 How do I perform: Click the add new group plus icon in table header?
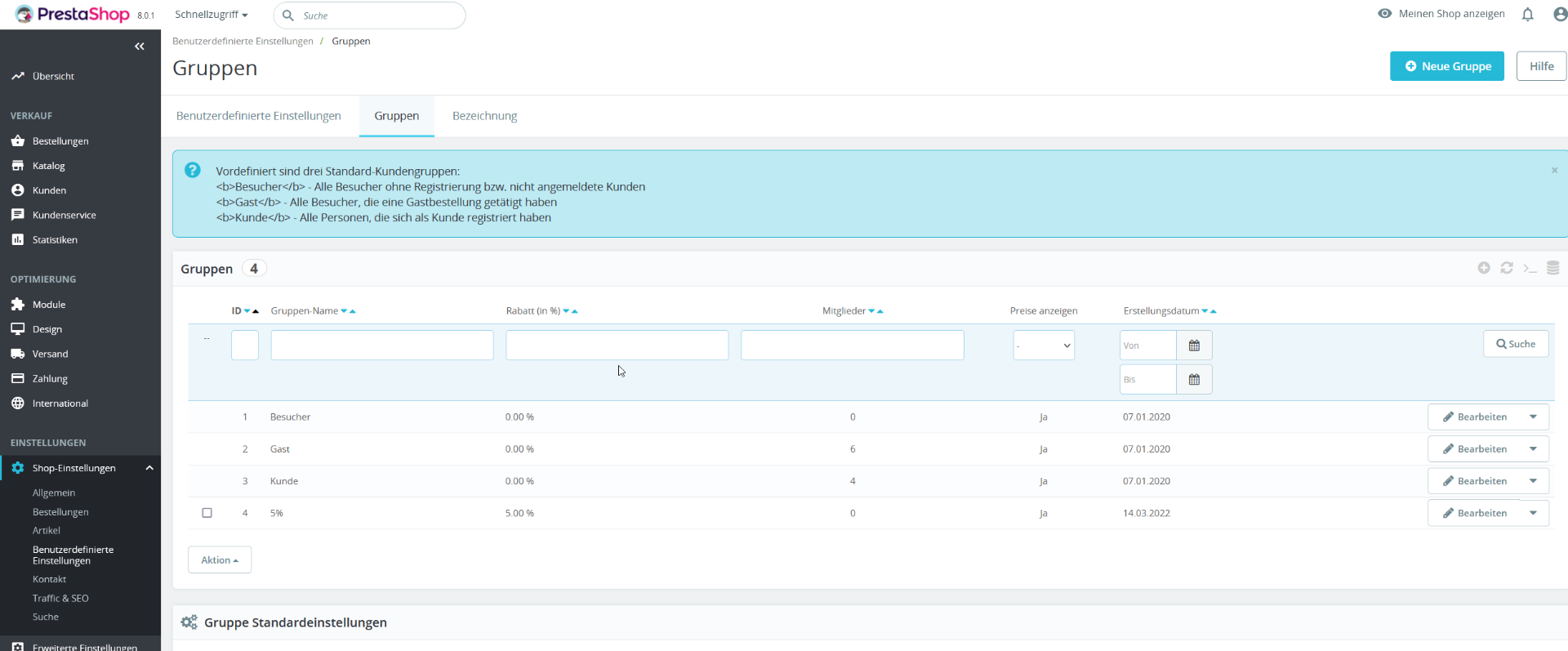(1484, 268)
